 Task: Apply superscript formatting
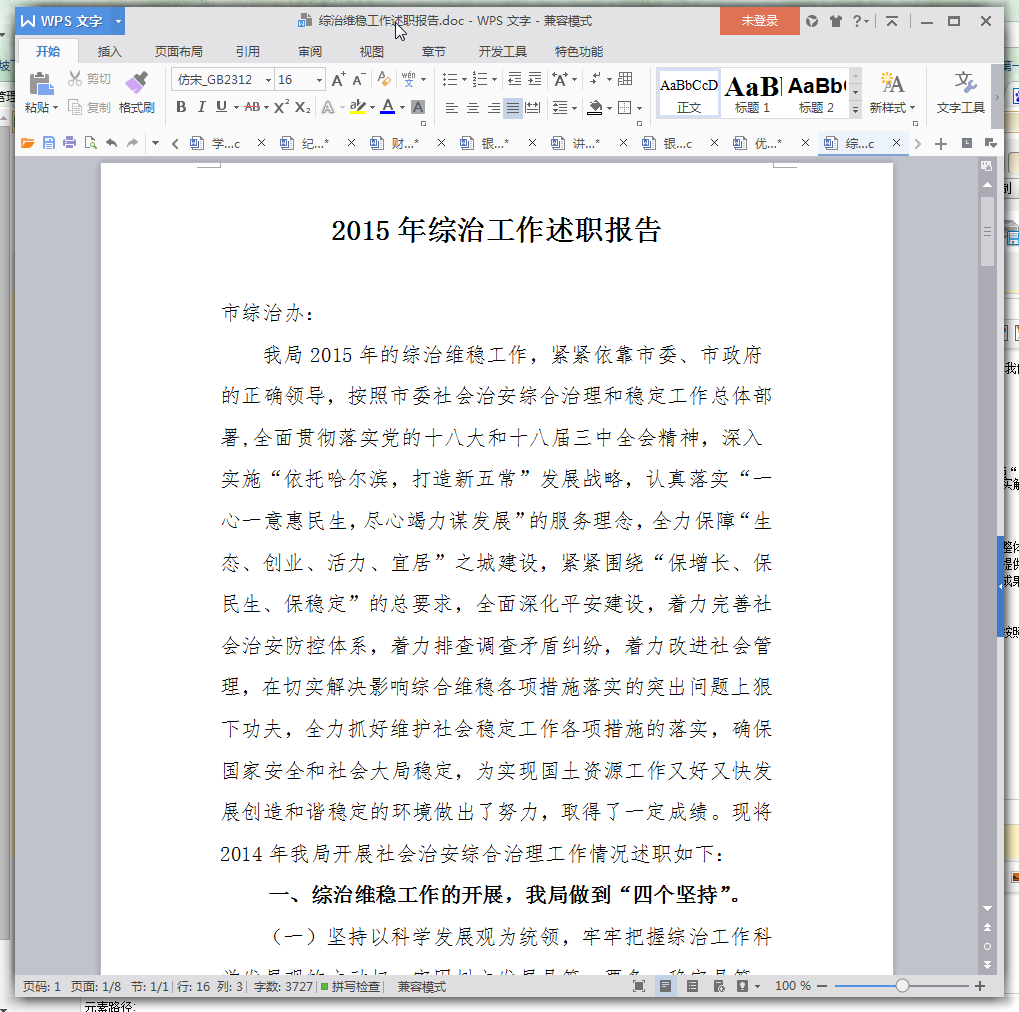[282, 106]
